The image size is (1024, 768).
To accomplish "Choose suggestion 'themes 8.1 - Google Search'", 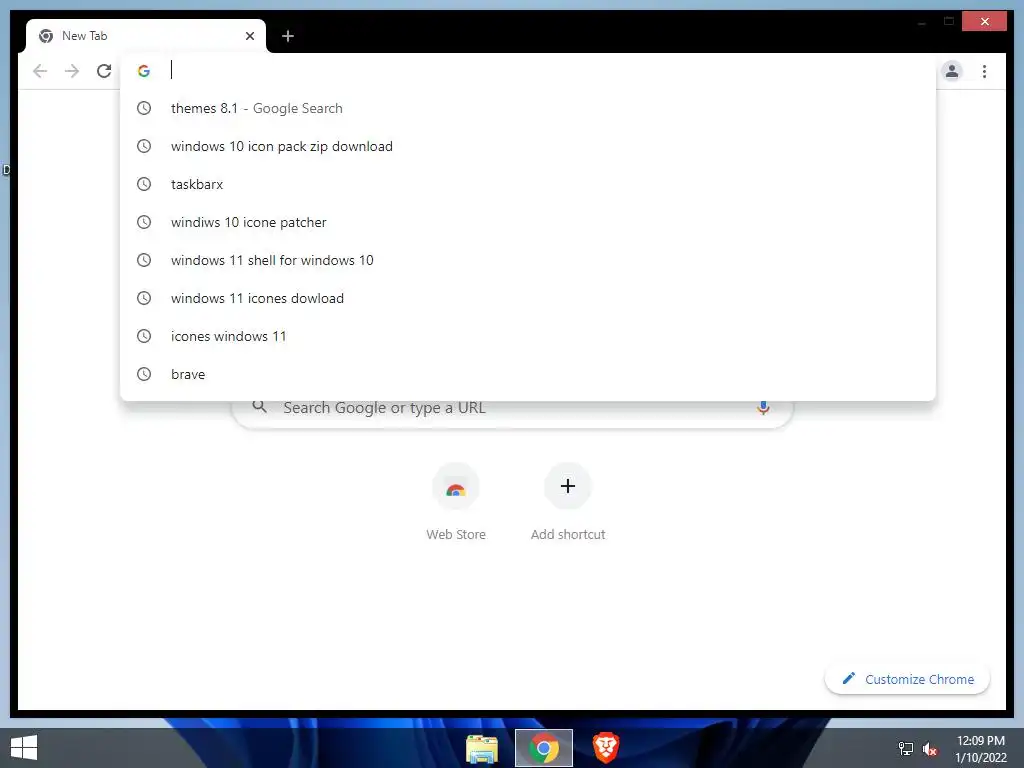I will coord(528,108).
